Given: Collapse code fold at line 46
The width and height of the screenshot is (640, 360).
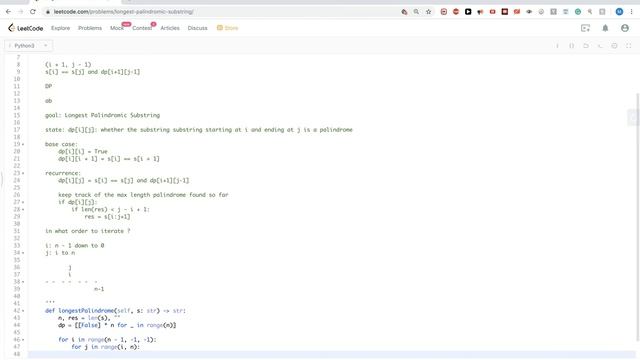Looking at the screenshot, I should coord(23,340).
